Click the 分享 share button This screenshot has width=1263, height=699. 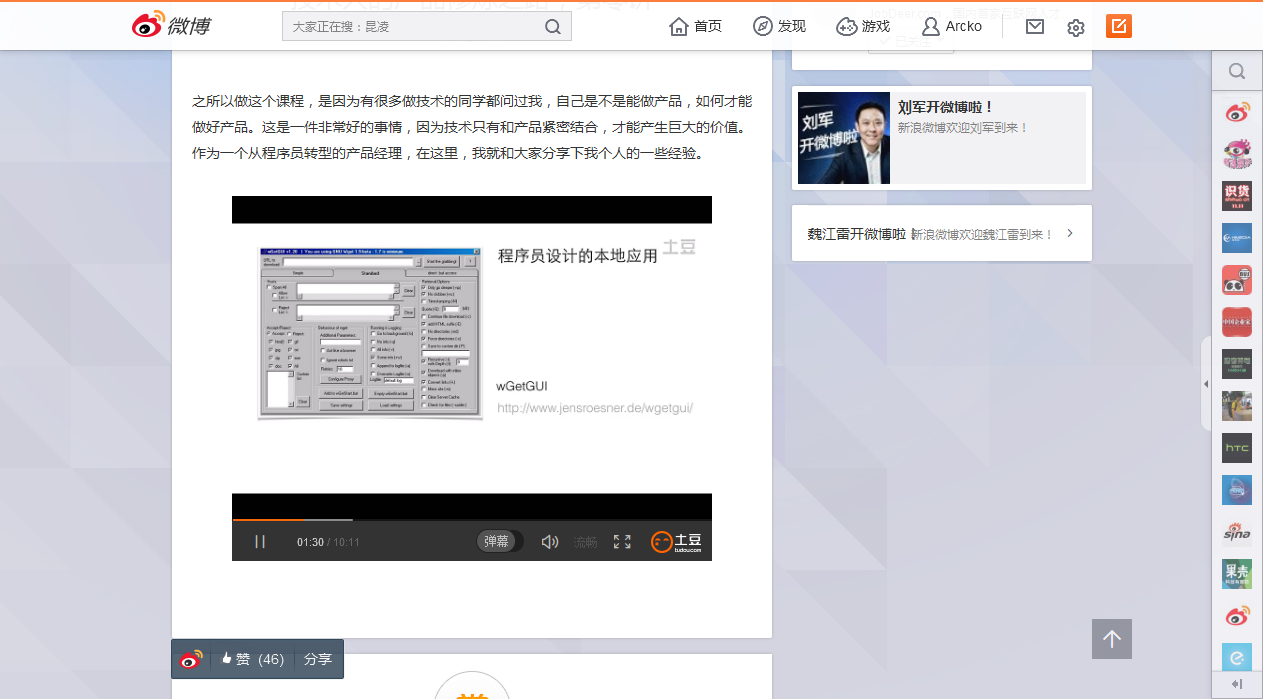point(318,659)
